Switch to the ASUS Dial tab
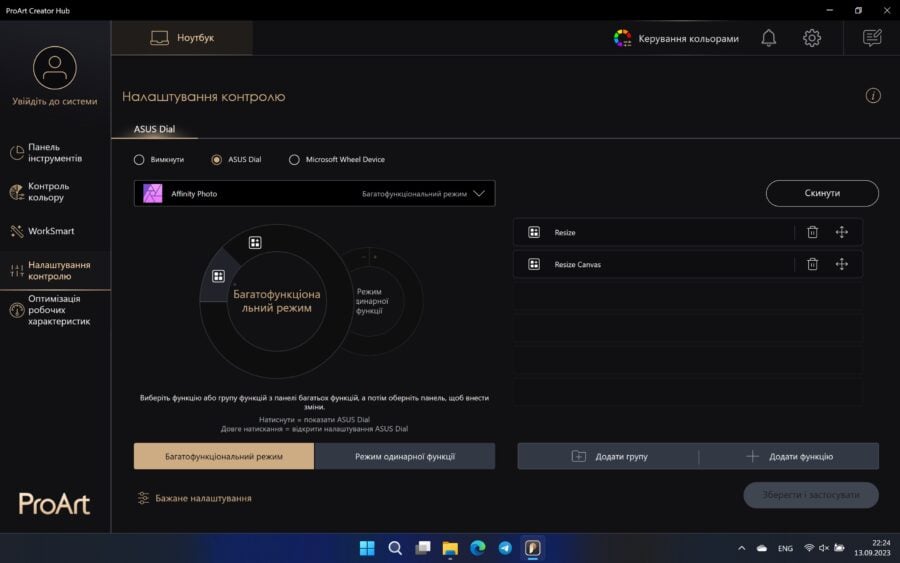900x563 pixels. coord(154,129)
